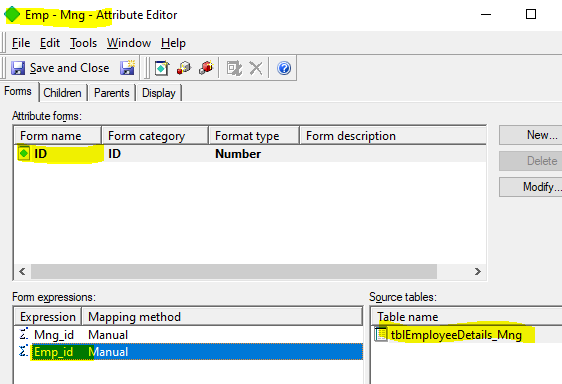
Task: Click the Save and Close button label
Action: (70, 68)
